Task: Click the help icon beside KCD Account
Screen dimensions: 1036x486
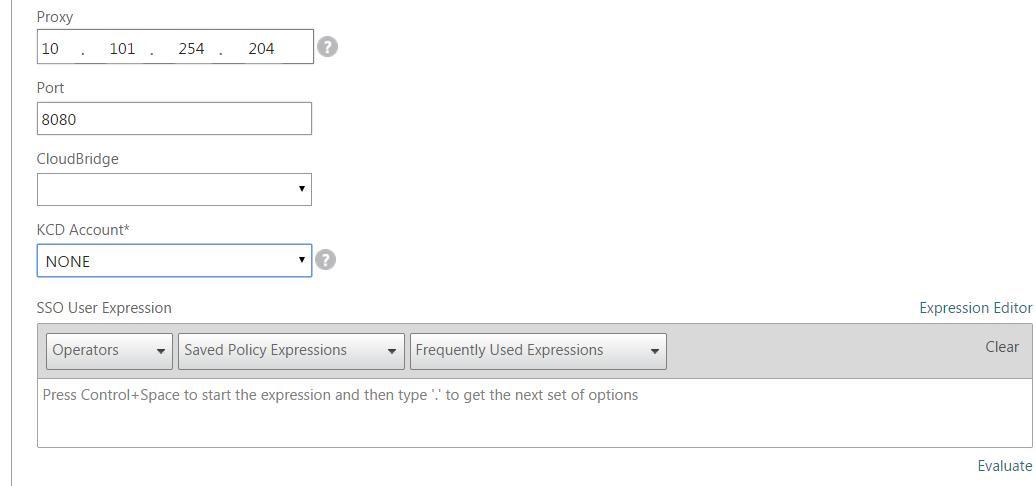Action: 325,260
